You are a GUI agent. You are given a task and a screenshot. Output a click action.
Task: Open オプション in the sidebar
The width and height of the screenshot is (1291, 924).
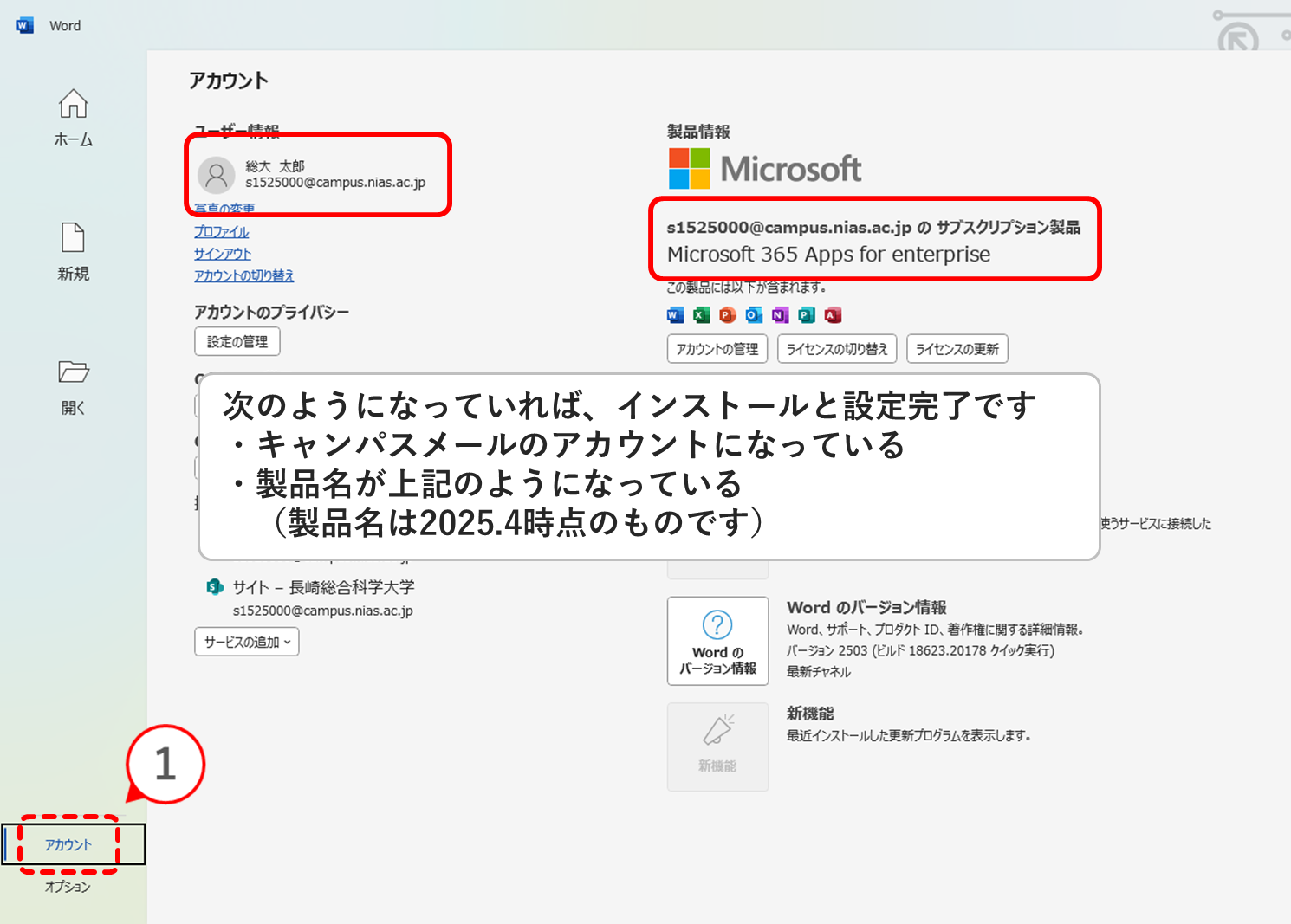pyautogui.click(x=68, y=887)
